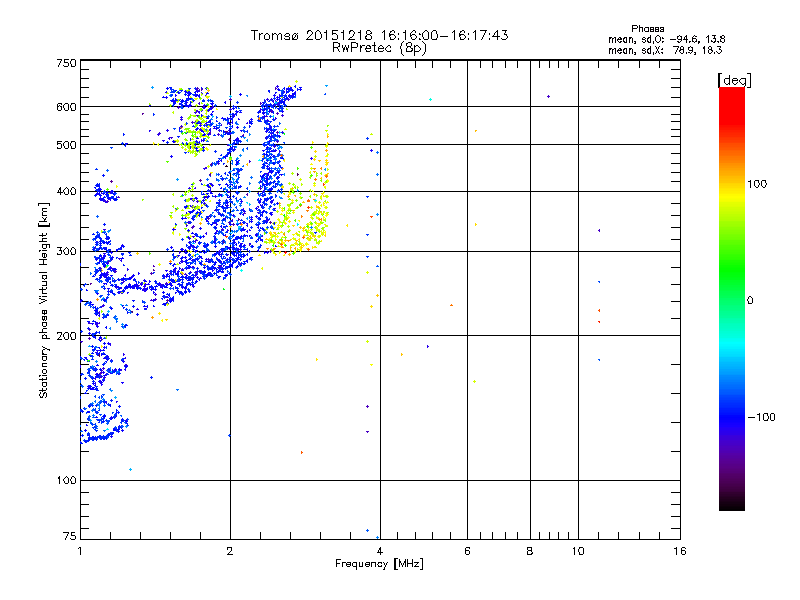Click the 'Phases' header label
Image resolution: width=800 pixels, height=600 pixels.
tap(647, 29)
